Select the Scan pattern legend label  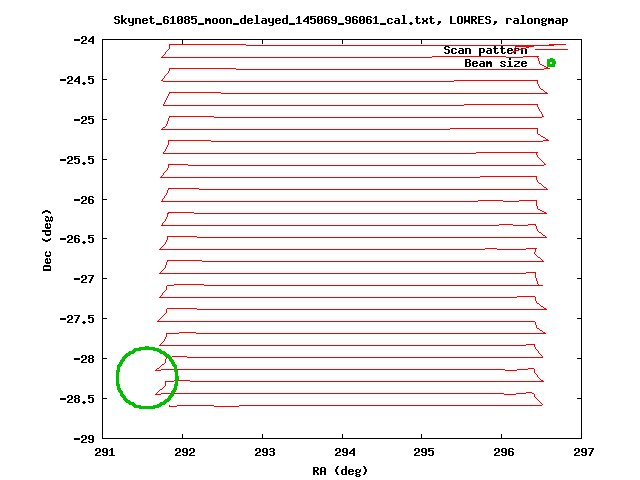[x=485, y=50]
